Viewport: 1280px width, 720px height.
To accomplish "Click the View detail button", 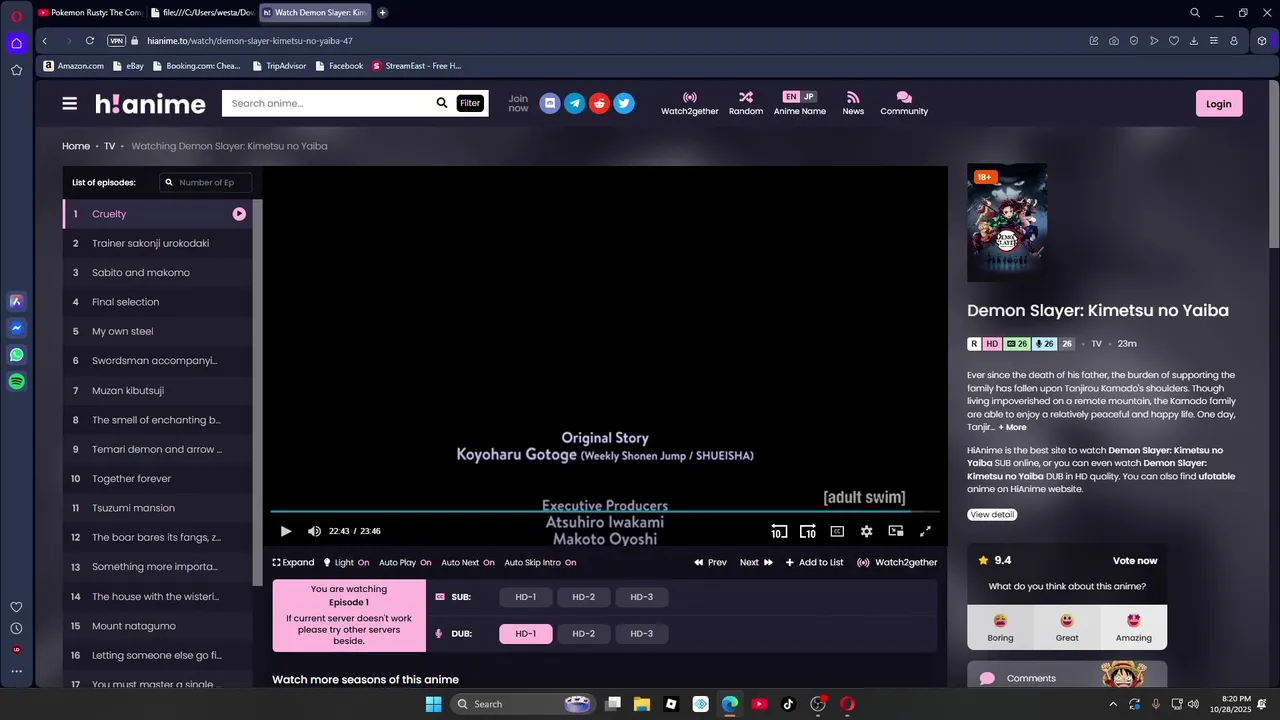I will 992,514.
